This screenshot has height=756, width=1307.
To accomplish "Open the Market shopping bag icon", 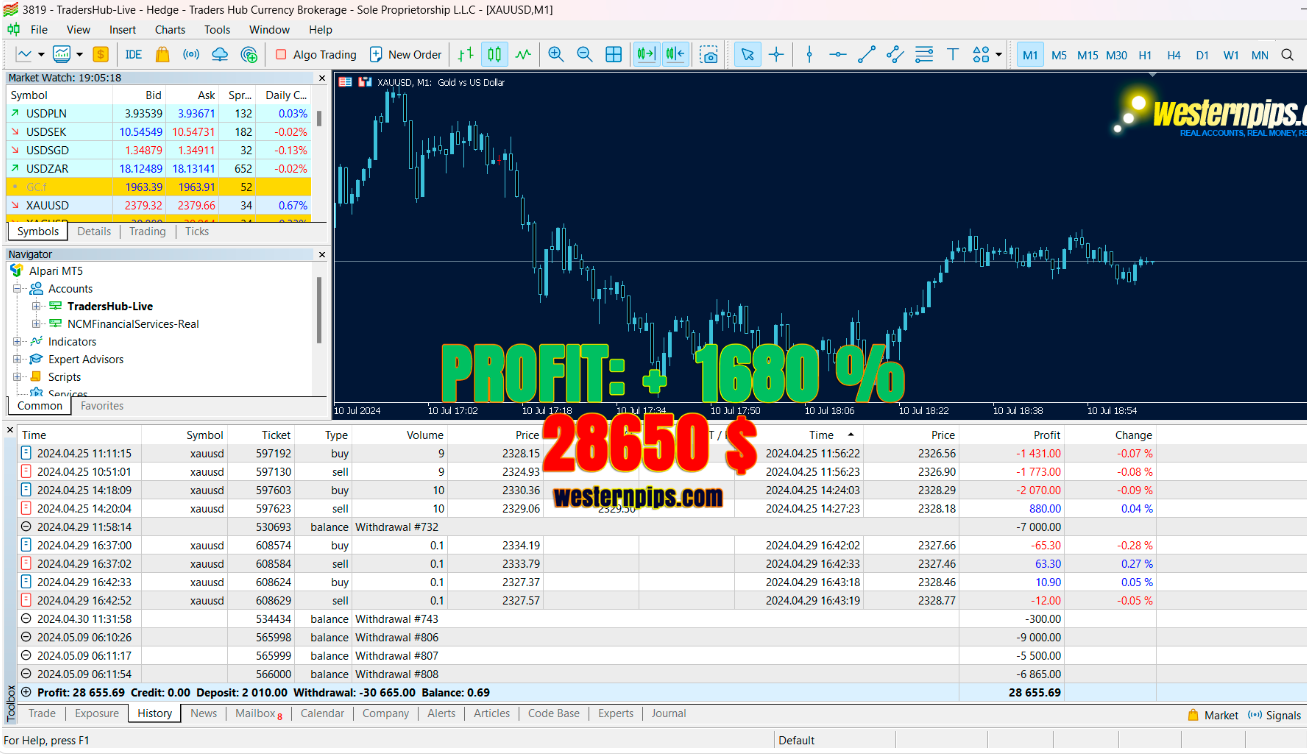I will [162, 54].
